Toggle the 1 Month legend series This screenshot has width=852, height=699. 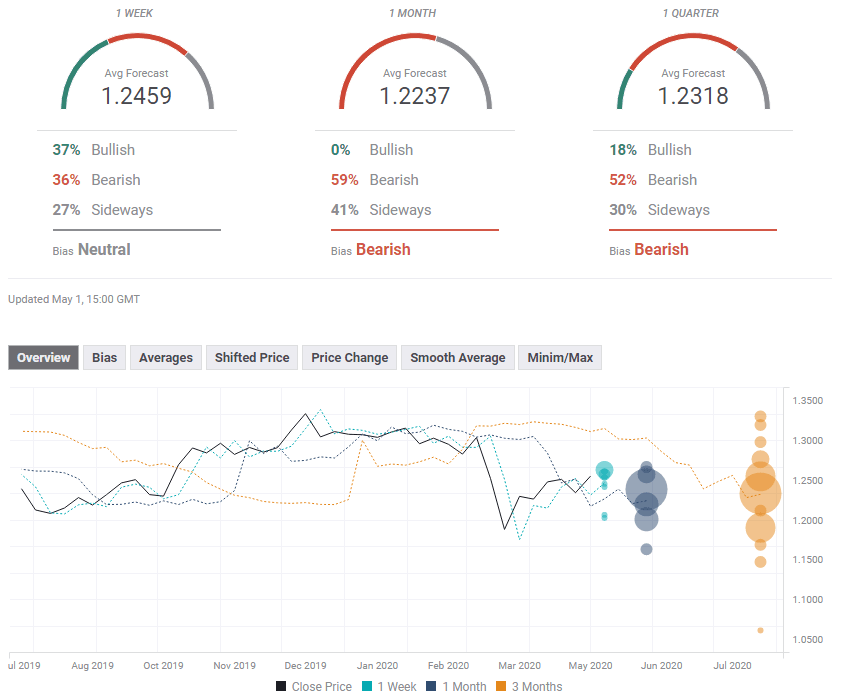coord(456,686)
